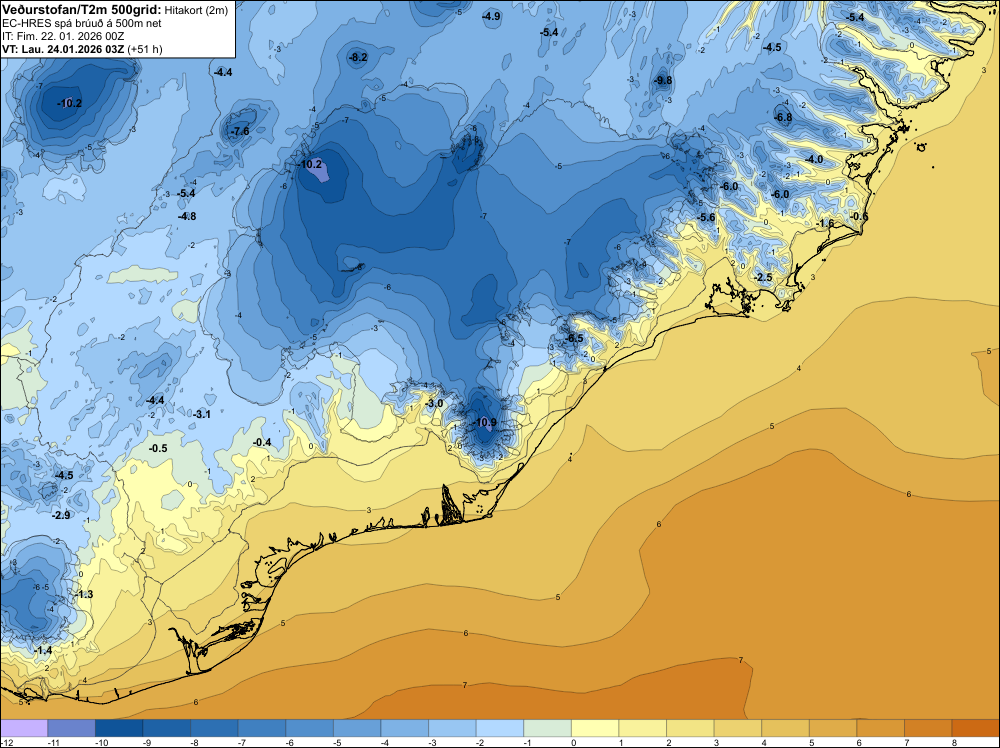Click the -7.6 temperature label
This screenshot has height=748, width=1000.
(240, 131)
